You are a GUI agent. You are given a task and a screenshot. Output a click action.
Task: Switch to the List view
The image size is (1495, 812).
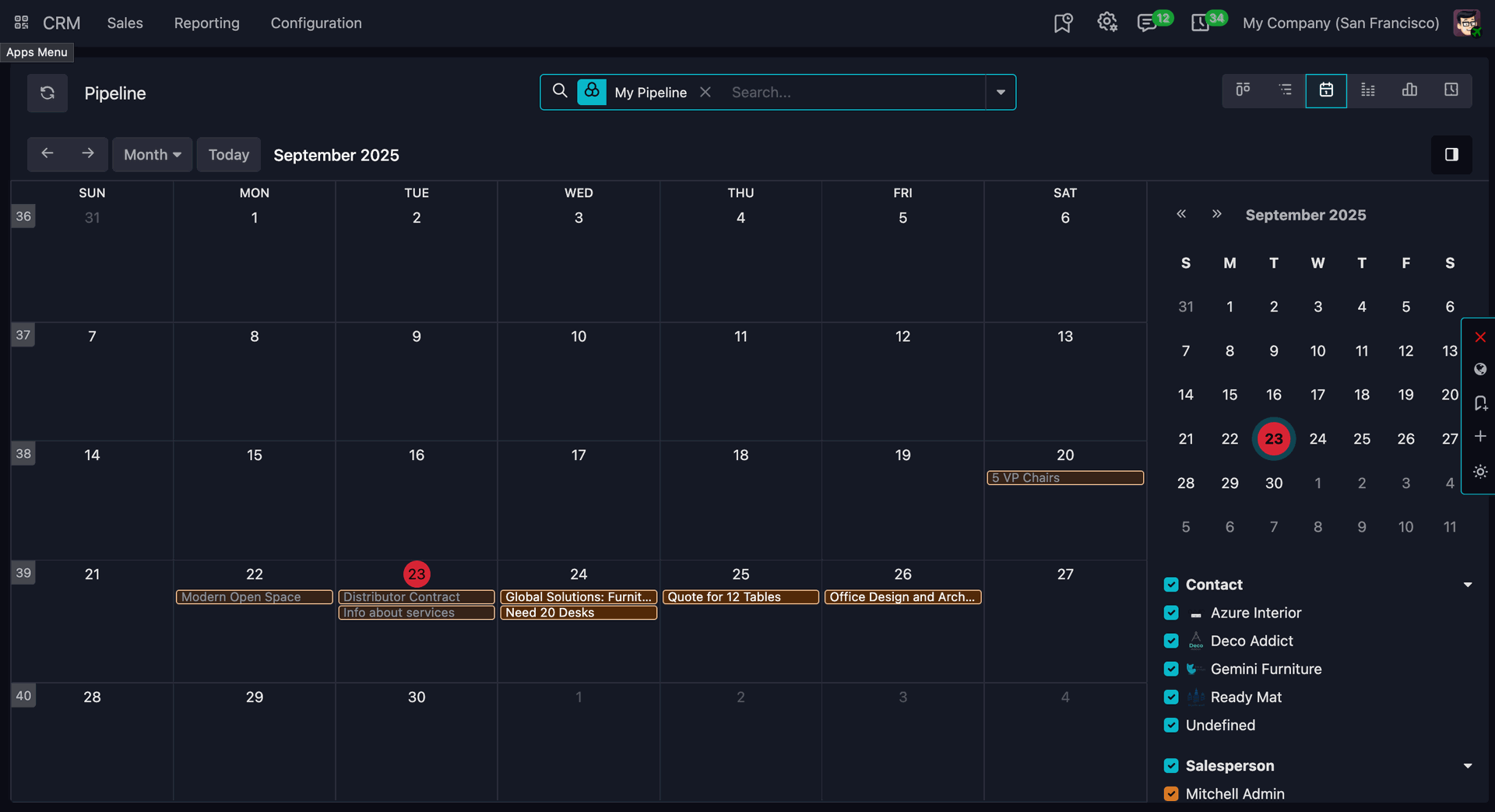pyautogui.click(x=1285, y=91)
